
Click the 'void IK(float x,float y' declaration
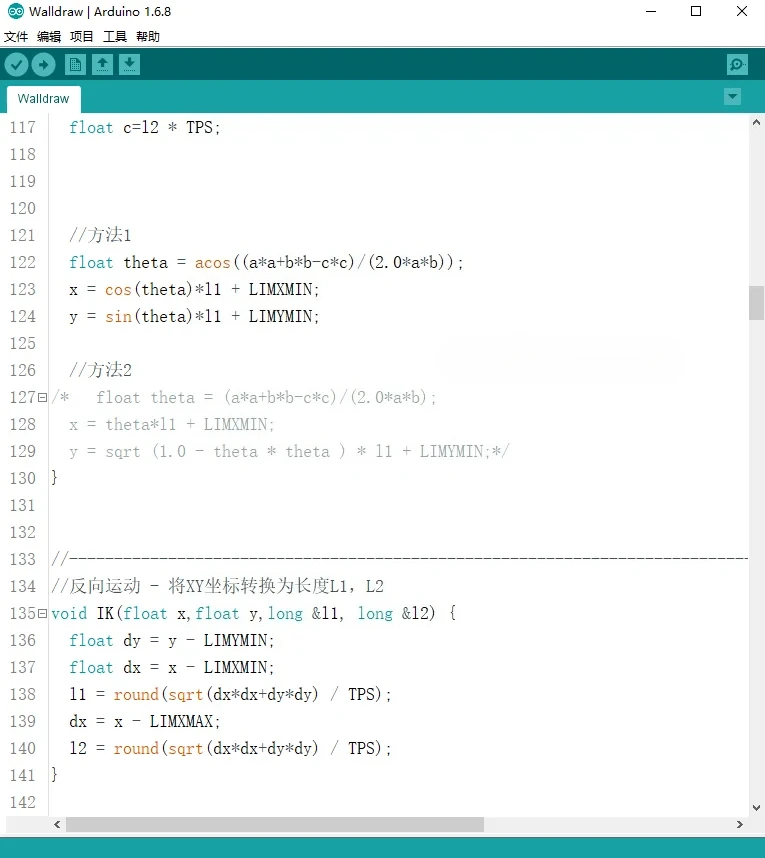click(x=253, y=613)
